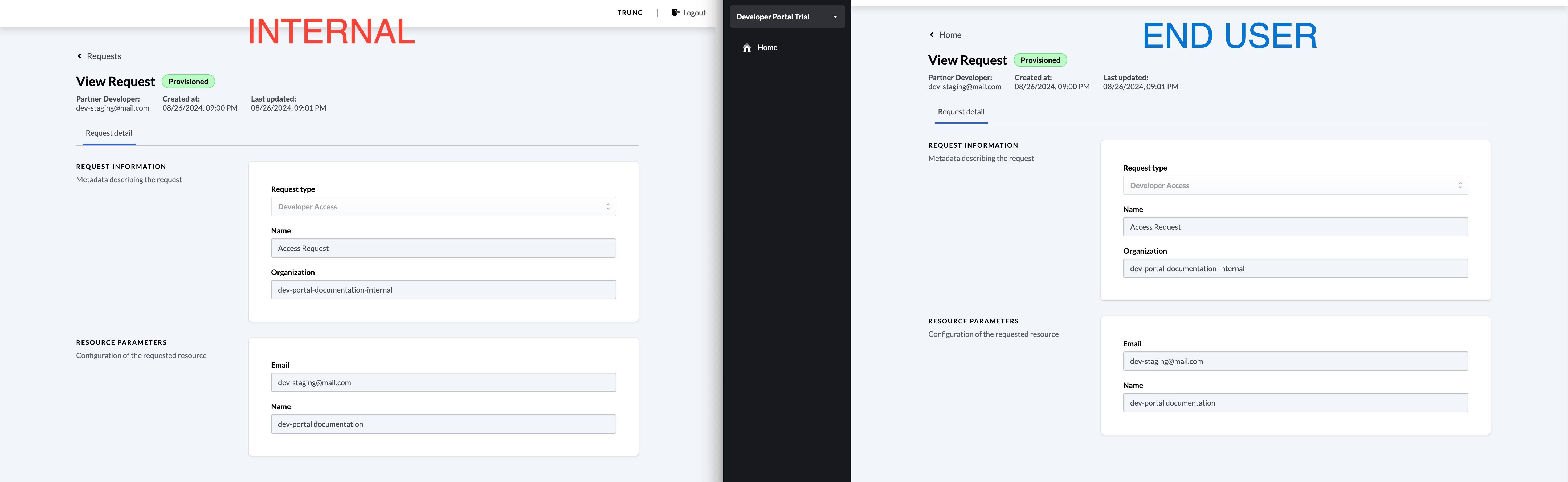1568x482 pixels.
Task: Switch to the Request detail tab in internal view
Action: pos(108,133)
